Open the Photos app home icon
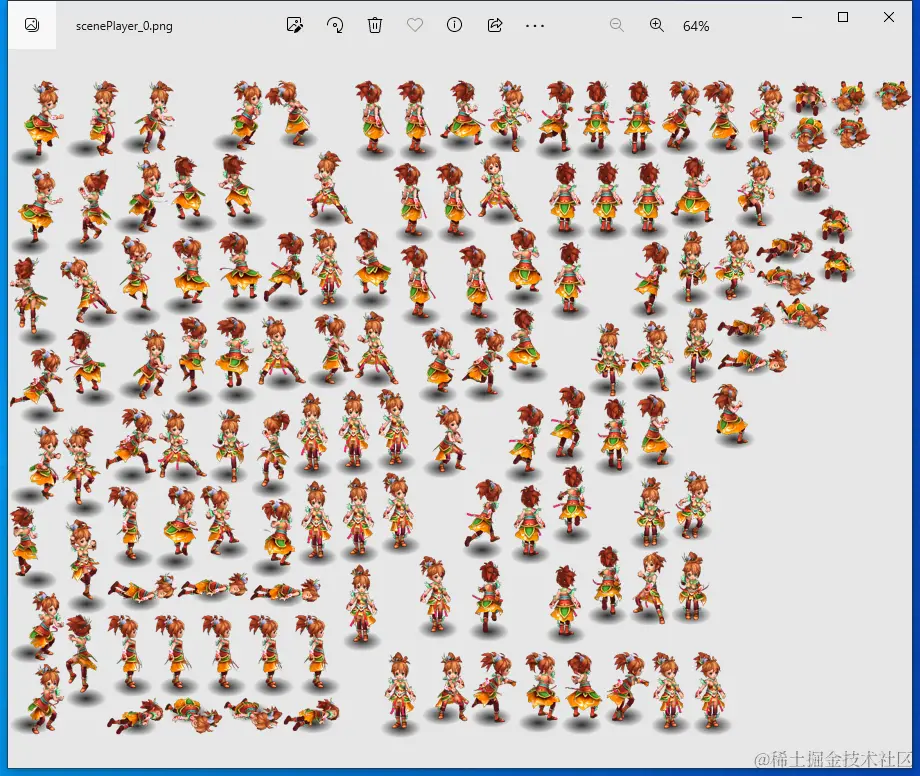The width and height of the screenshot is (920, 776). click(x=32, y=25)
